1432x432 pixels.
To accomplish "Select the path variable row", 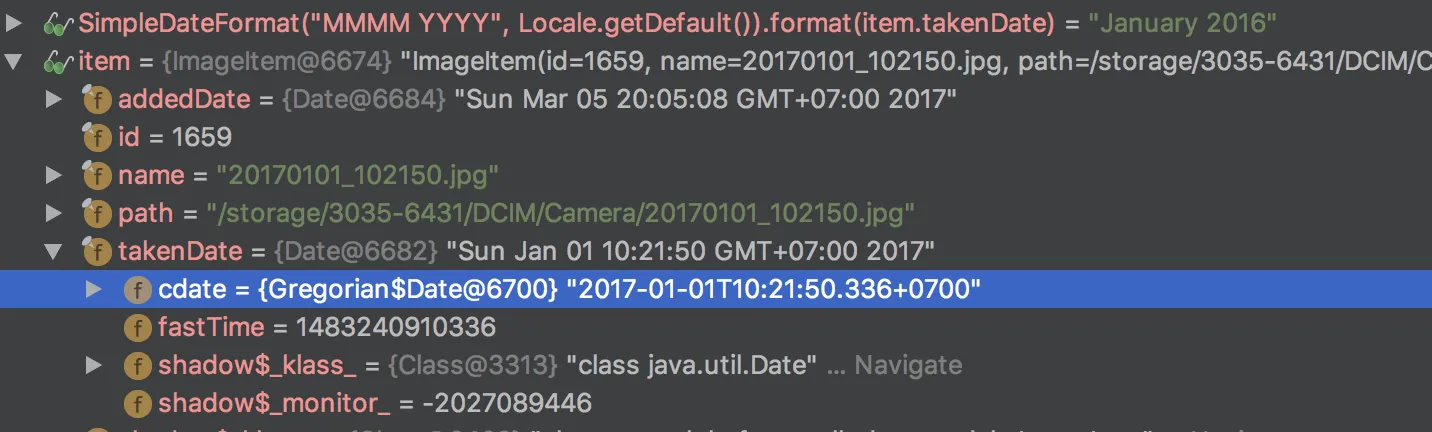I will (716, 213).
